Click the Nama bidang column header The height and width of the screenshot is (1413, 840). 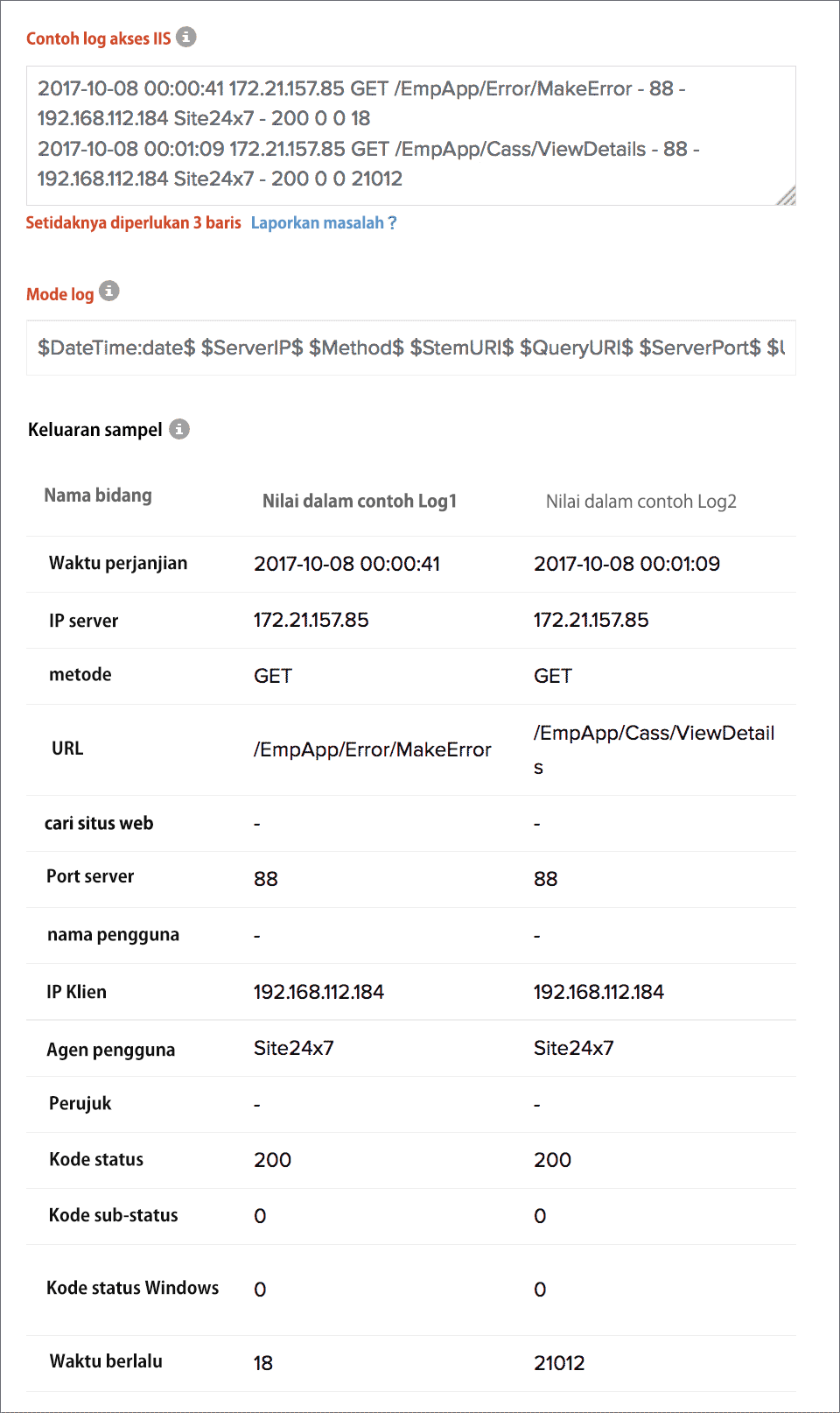click(x=98, y=496)
